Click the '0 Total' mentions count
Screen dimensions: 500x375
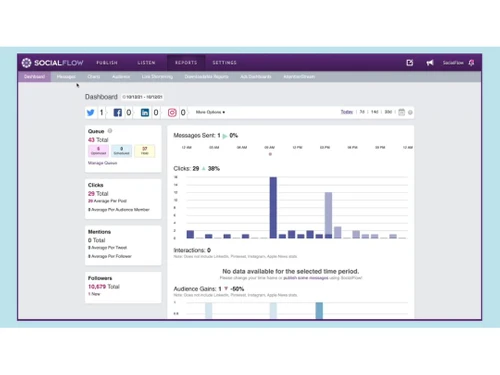pyautogui.click(x=97, y=240)
